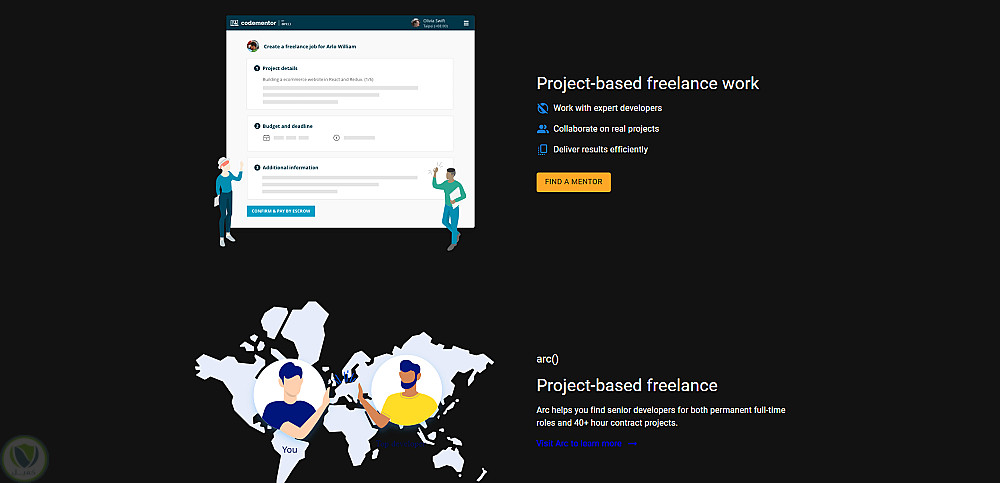This screenshot has height=483, width=1000.
Task: Click the 'Additional information' section label
Action: tap(290, 167)
